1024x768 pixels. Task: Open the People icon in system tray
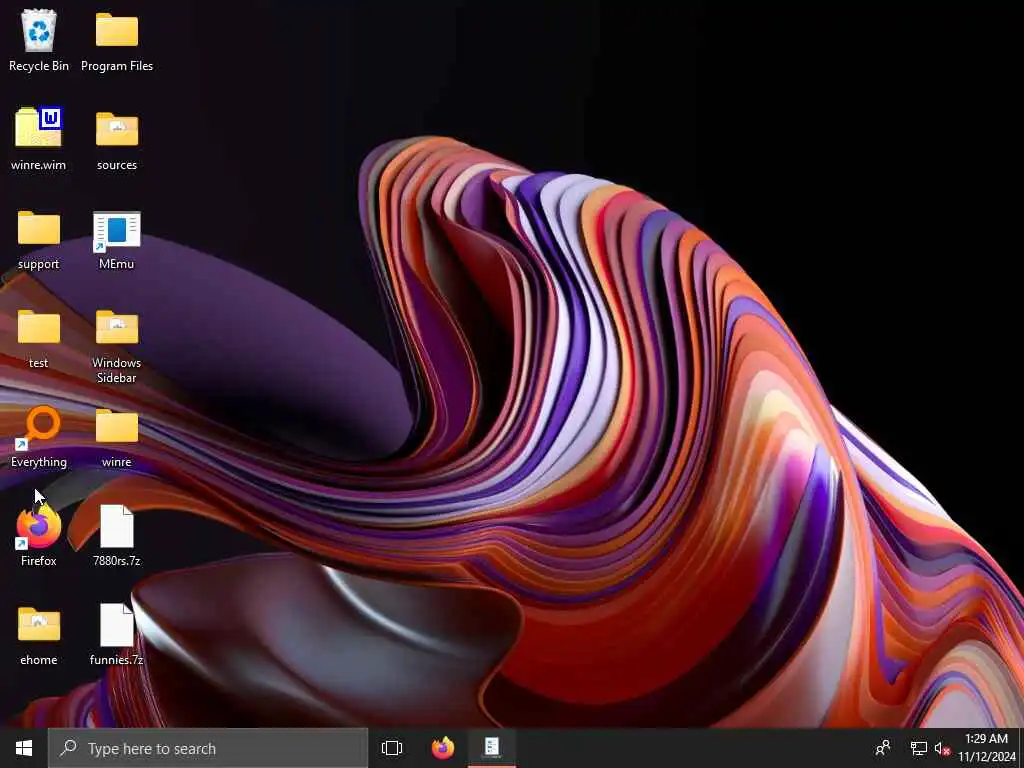click(x=883, y=748)
